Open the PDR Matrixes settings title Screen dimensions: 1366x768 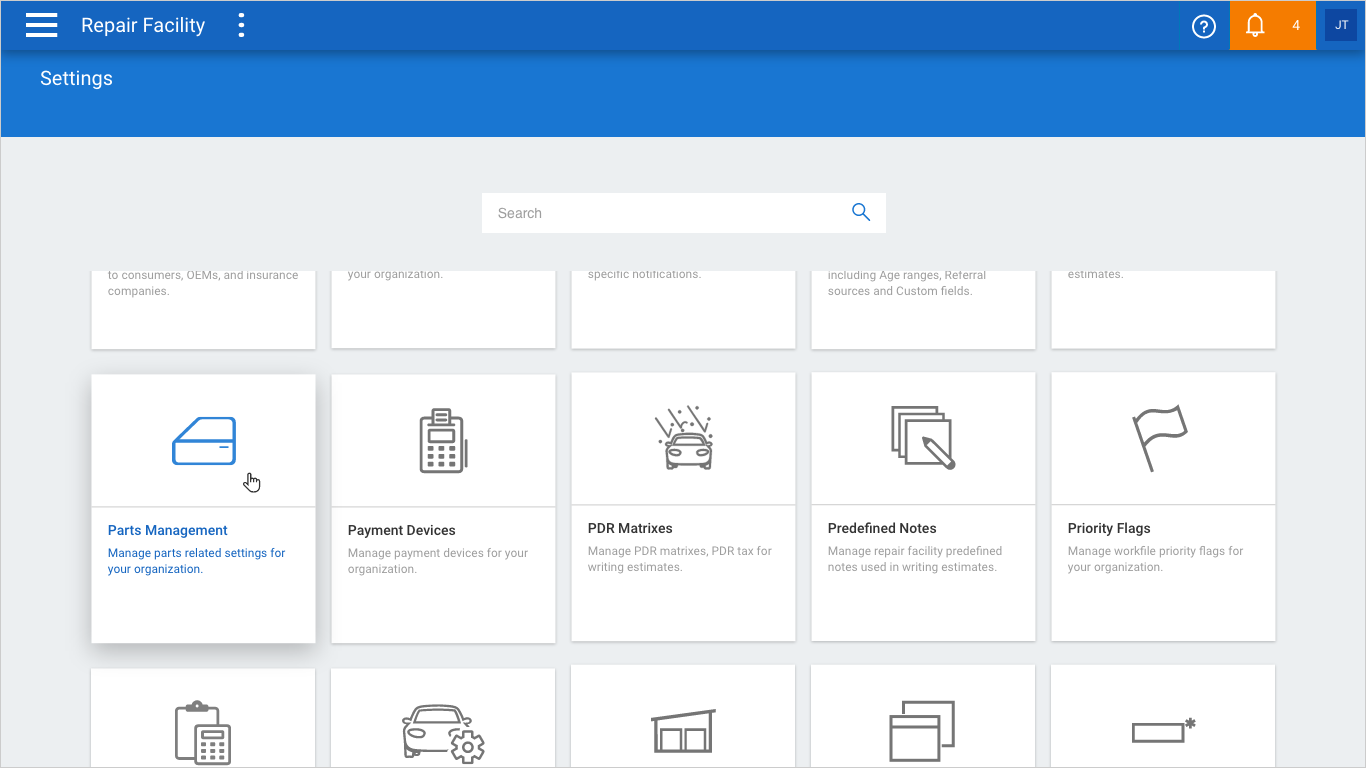pyautogui.click(x=630, y=528)
